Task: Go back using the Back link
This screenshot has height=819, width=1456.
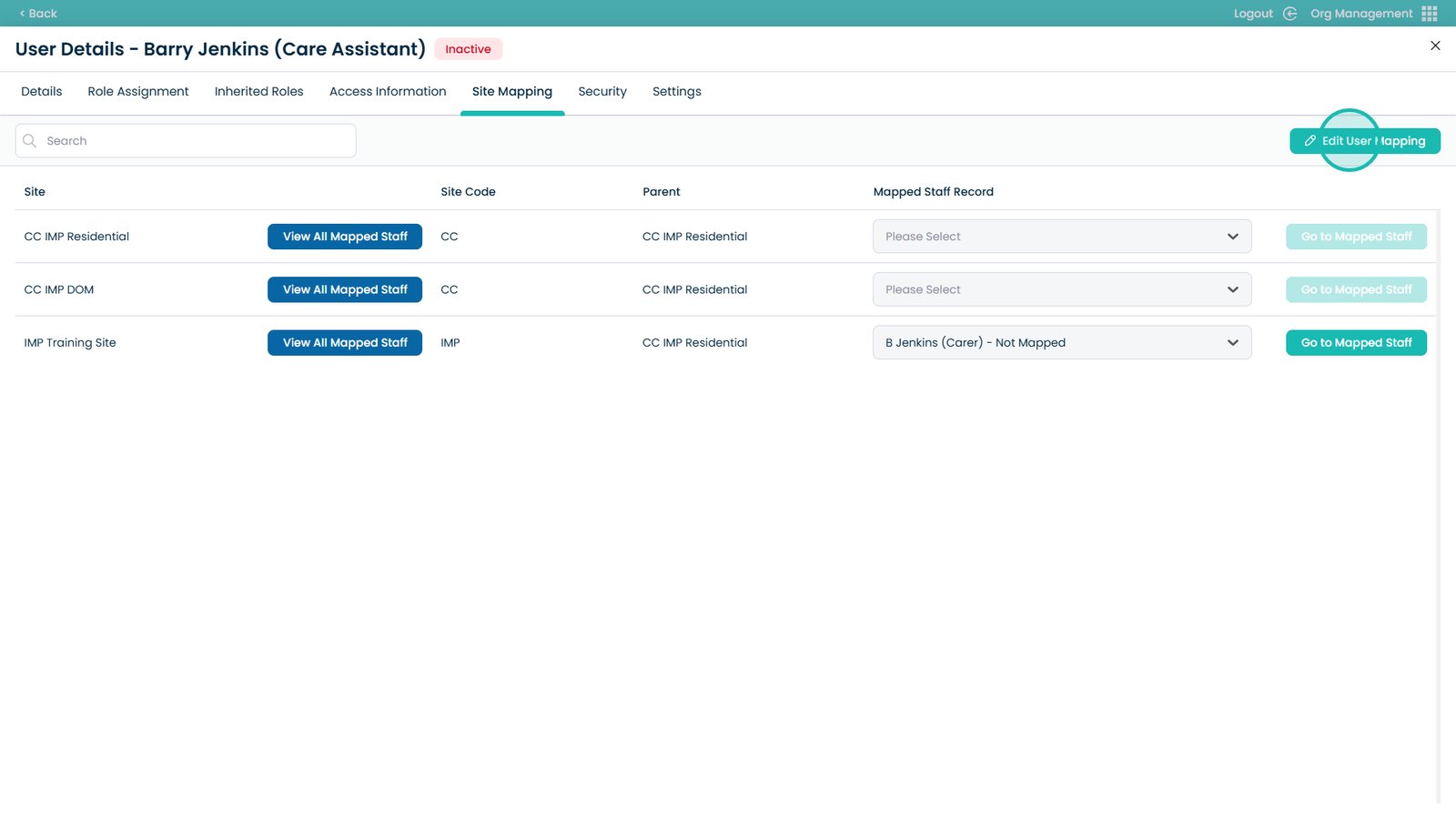Action: pos(38,14)
